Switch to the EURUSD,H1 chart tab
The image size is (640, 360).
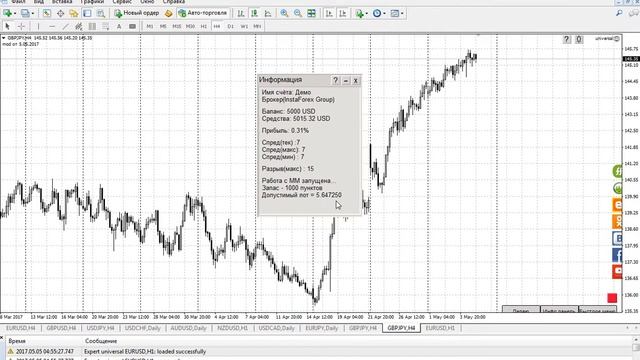[x=440, y=328]
